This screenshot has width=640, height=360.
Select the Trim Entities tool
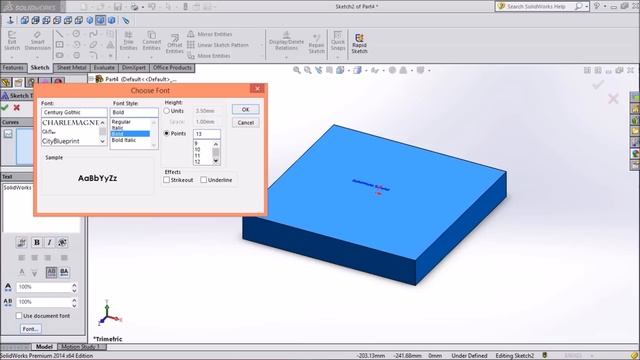128,41
